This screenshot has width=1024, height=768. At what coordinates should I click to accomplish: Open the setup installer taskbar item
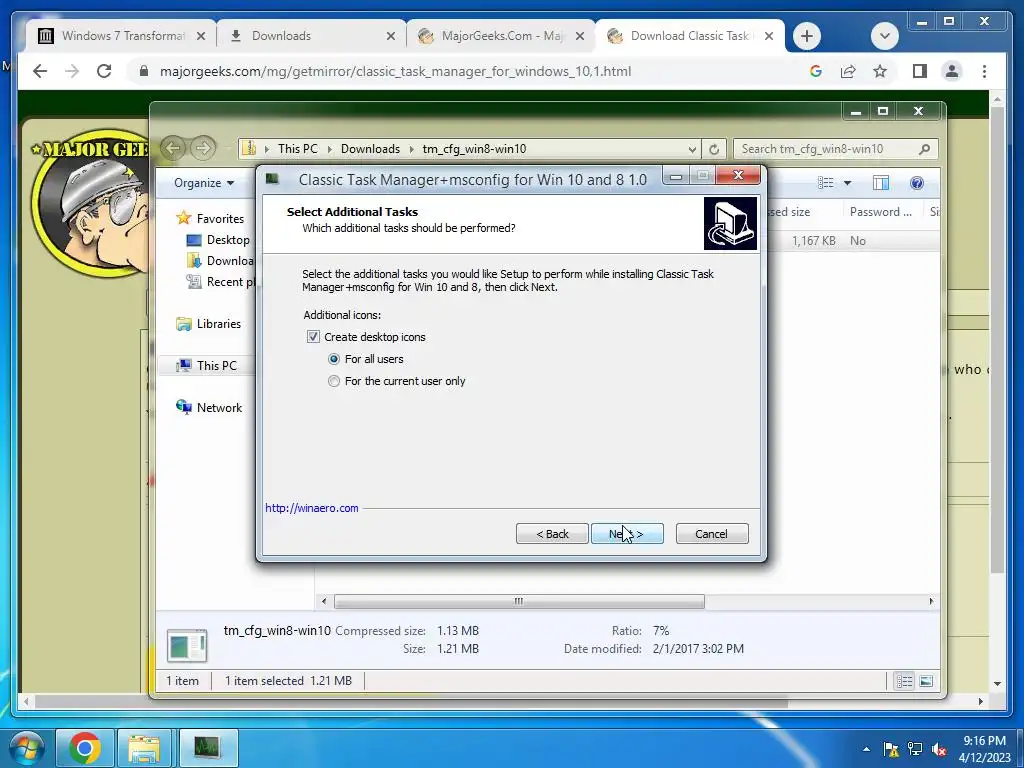point(208,748)
